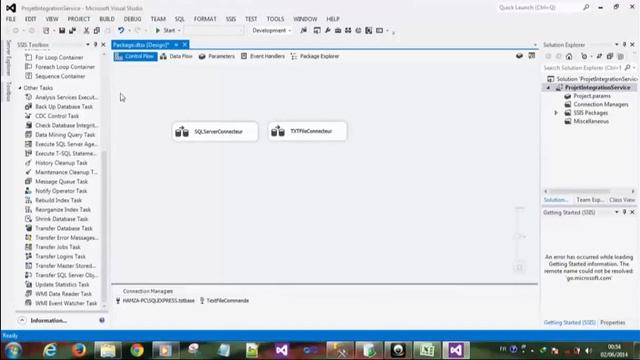Open the Properties tab at the bottom right
The image size is (640, 360).
click(613, 322)
